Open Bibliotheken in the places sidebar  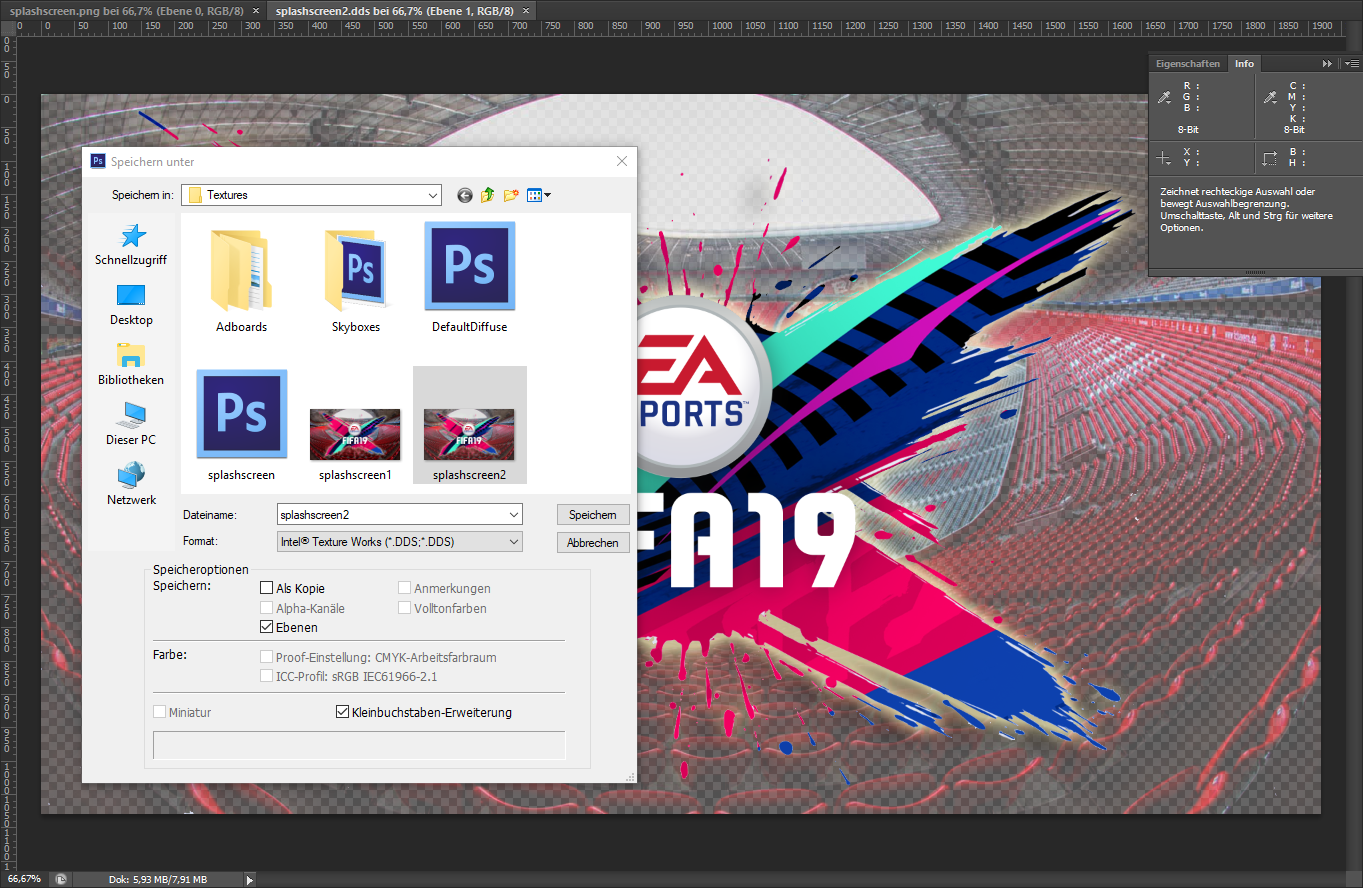click(x=131, y=366)
